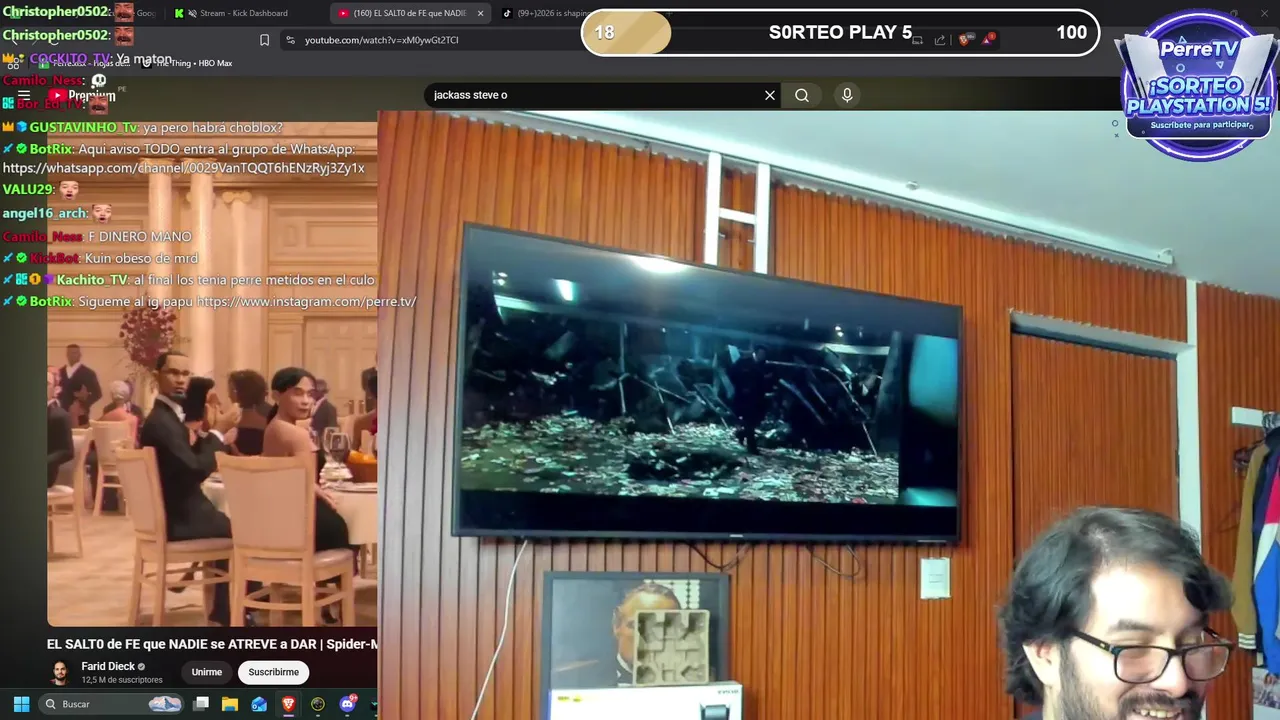Click the Sorteo Play 5 progress bar
Image resolution: width=1280 pixels, height=720 pixels.
click(x=840, y=32)
